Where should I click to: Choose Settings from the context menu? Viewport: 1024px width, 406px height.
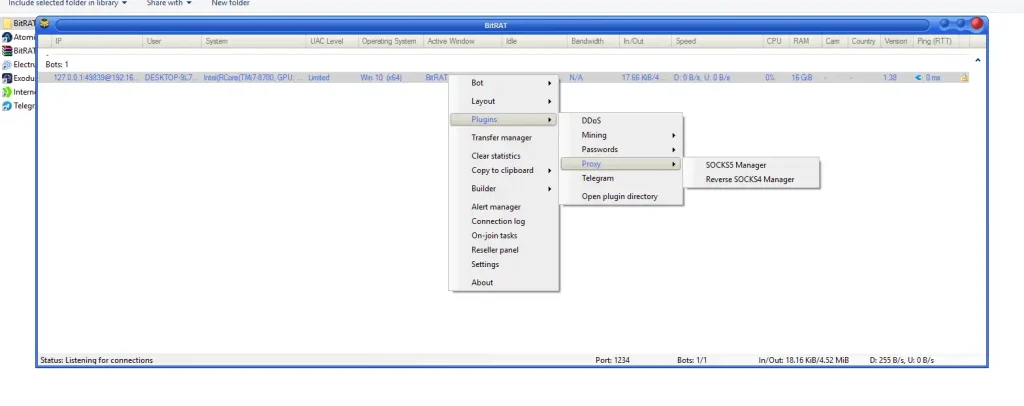pos(485,264)
